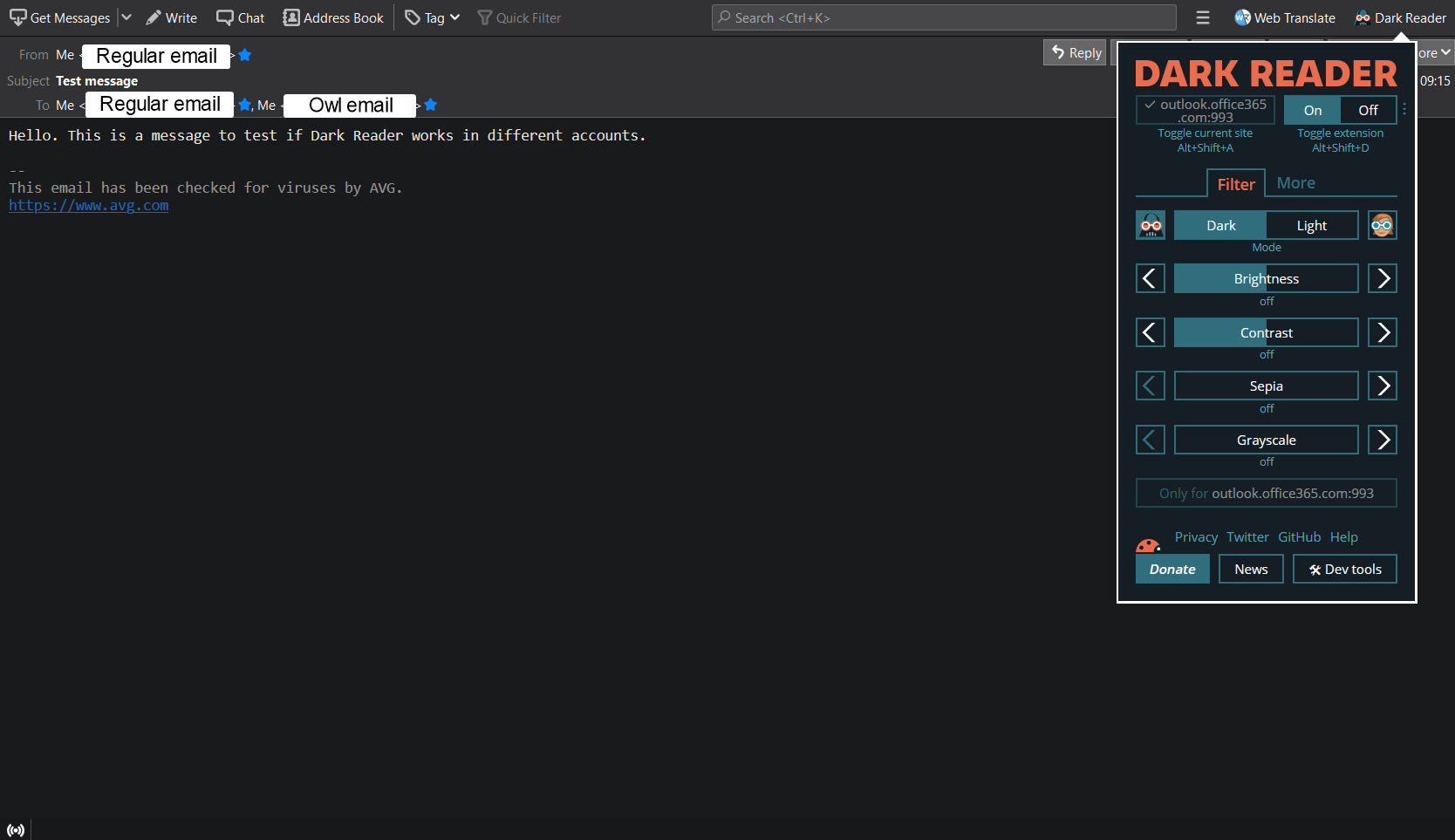This screenshot has height=840, width=1455.
Task: Open the Thunderbird hamburger menu
Action: [1203, 17]
